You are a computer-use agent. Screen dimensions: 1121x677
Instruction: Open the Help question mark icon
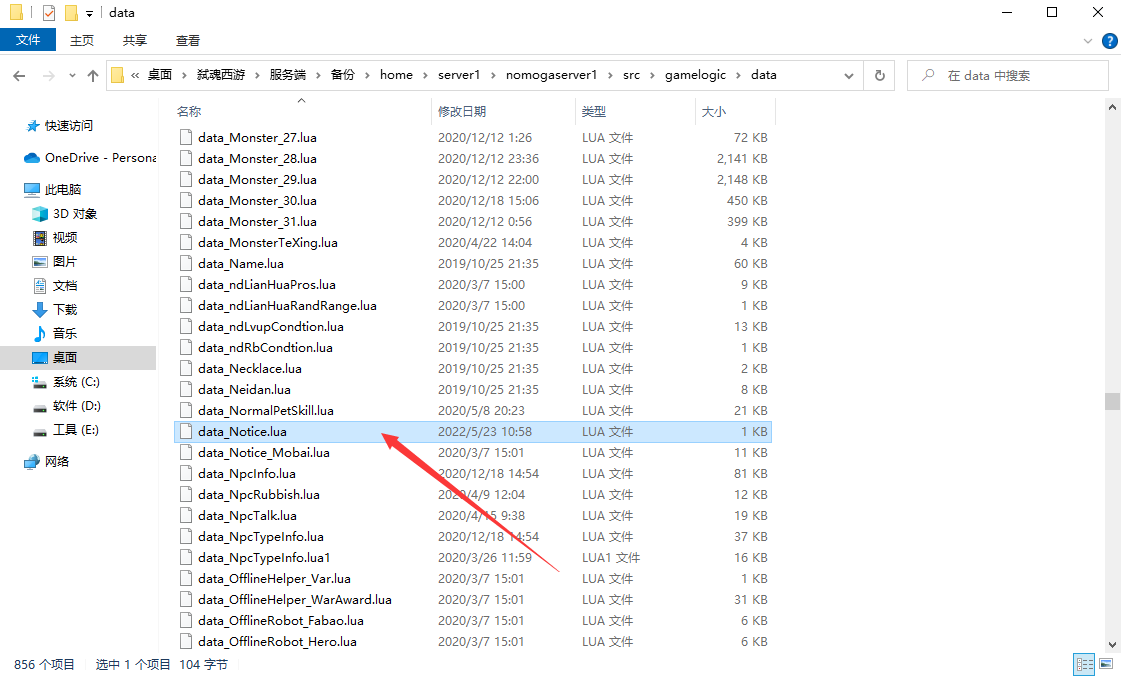pos(1109,41)
